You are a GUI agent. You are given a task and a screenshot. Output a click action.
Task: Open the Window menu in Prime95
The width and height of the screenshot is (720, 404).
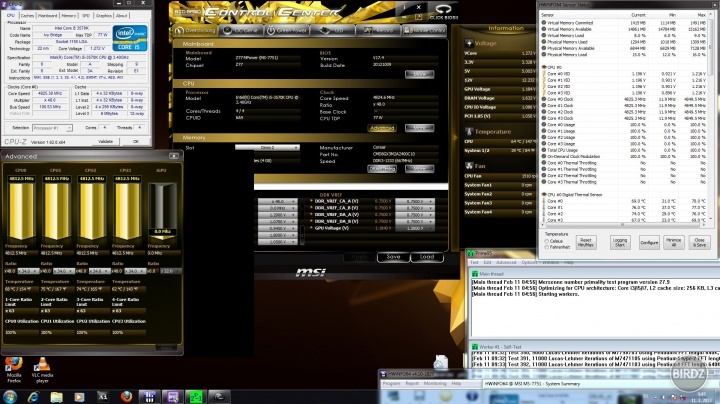[550, 263]
